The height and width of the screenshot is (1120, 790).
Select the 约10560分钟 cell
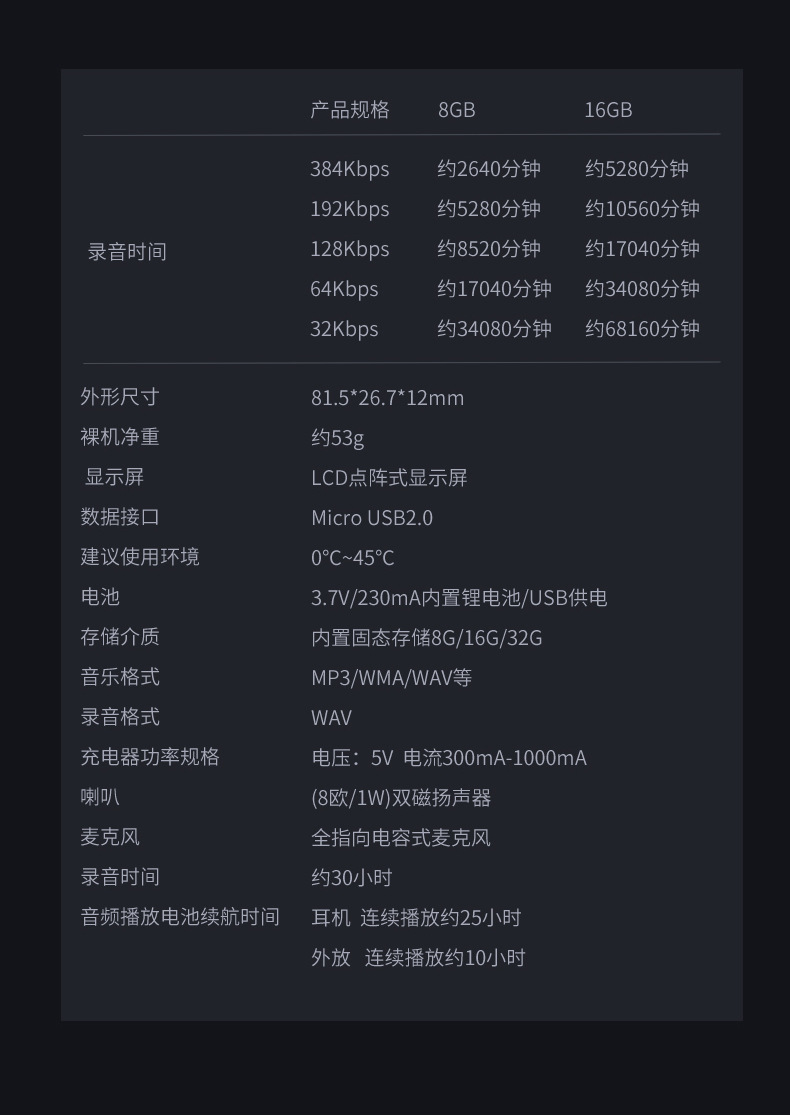coord(642,209)
